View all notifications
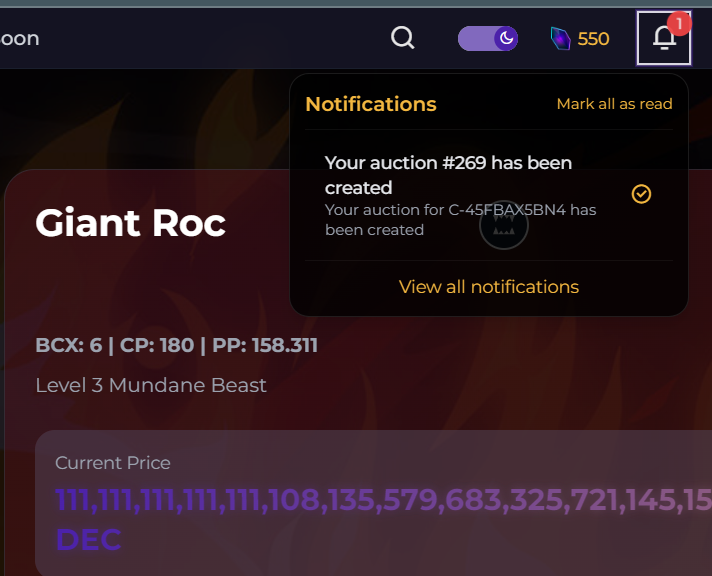Screen dimensions: 712x576 click(489, 287)
